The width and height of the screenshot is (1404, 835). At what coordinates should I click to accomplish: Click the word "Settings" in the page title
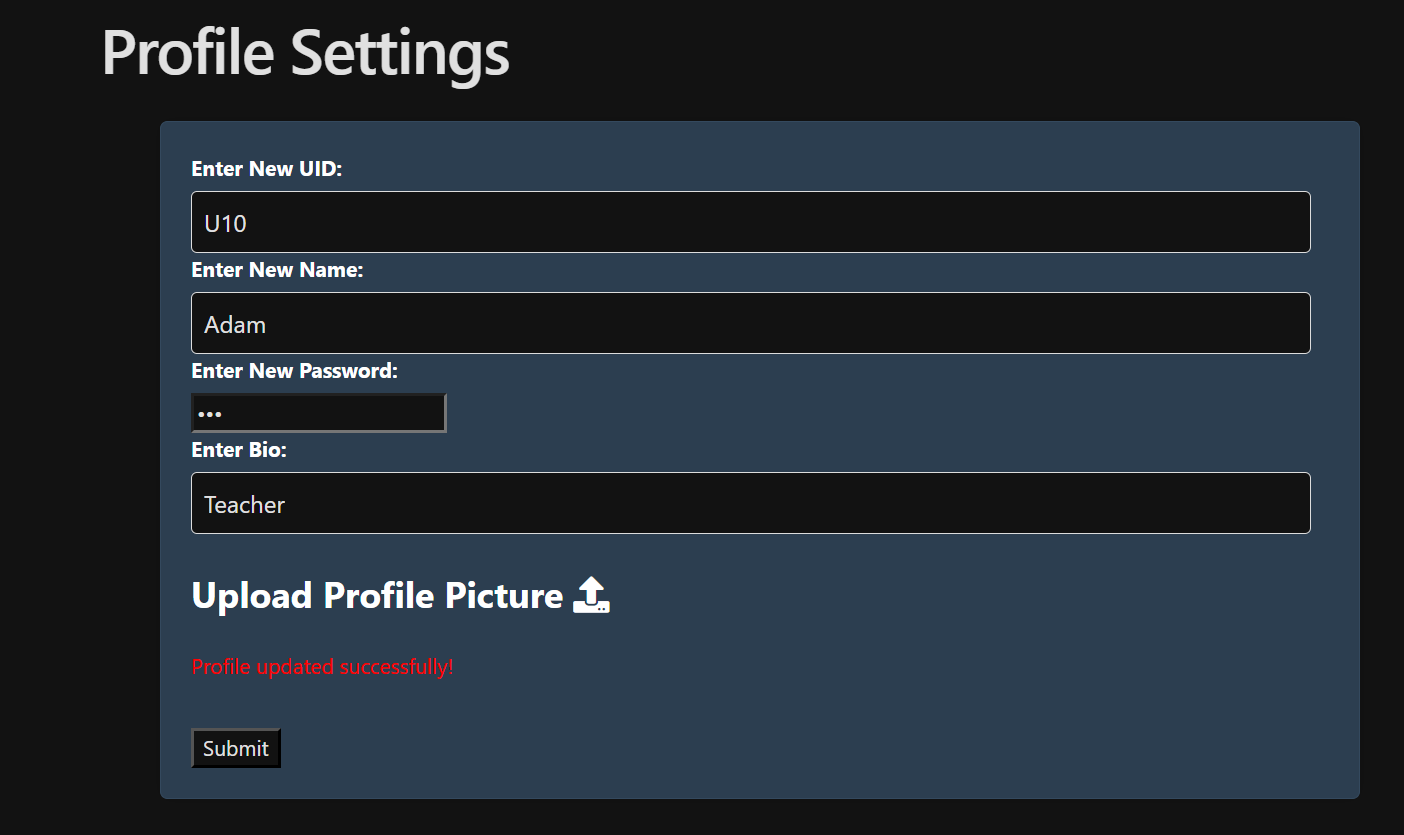[x=400, y=52]
